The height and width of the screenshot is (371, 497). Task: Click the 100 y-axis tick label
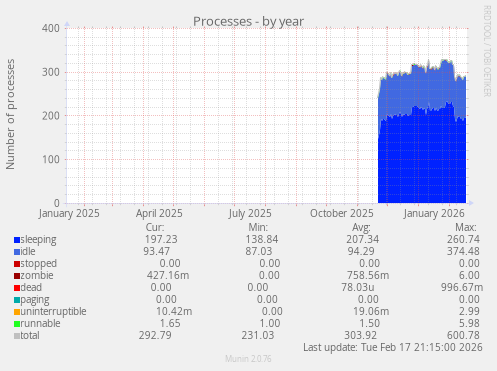pyautogui.click(x=51, y=159)
